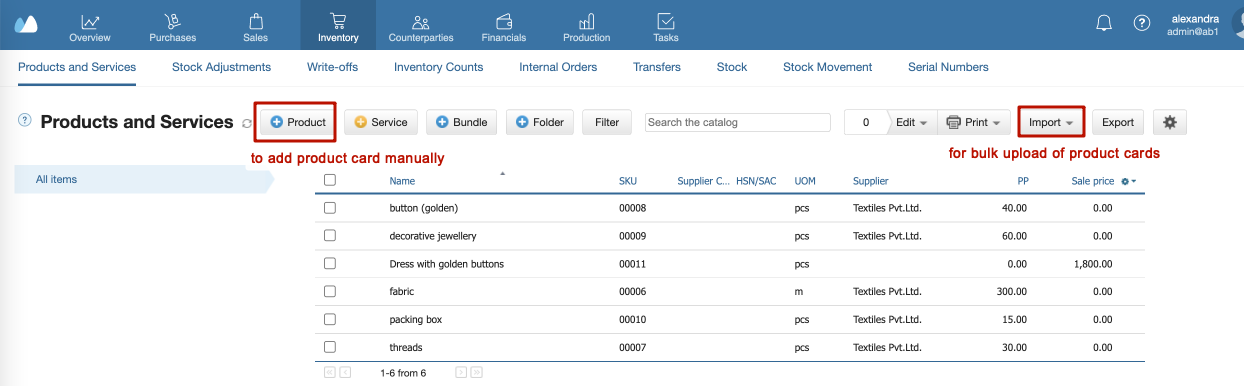
Task: Check the packing box row checkbox
Action: click(x=330, y=320)
